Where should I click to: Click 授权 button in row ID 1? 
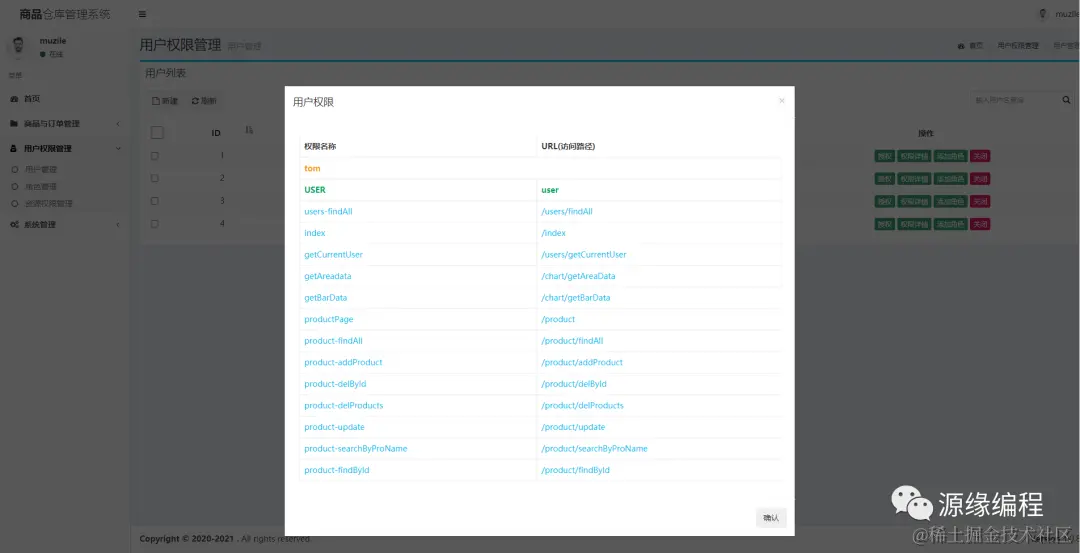pos(884,156)
